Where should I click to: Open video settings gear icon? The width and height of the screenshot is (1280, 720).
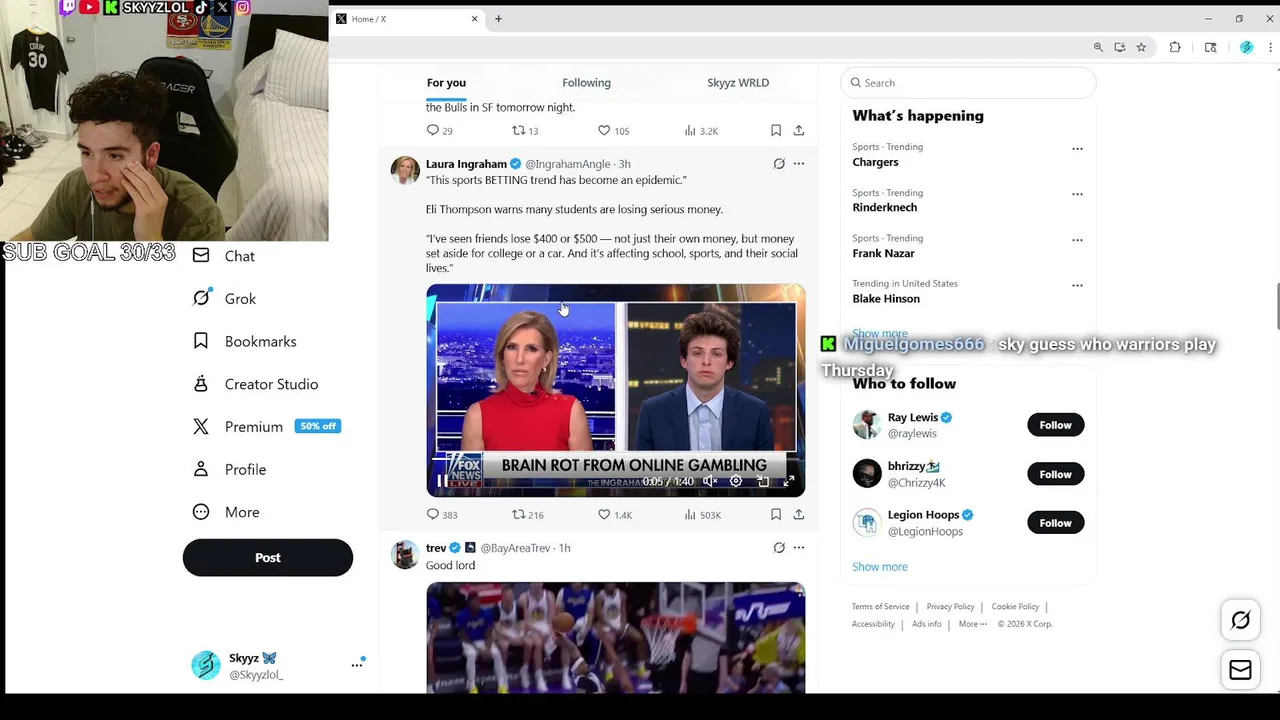[736, 481]
